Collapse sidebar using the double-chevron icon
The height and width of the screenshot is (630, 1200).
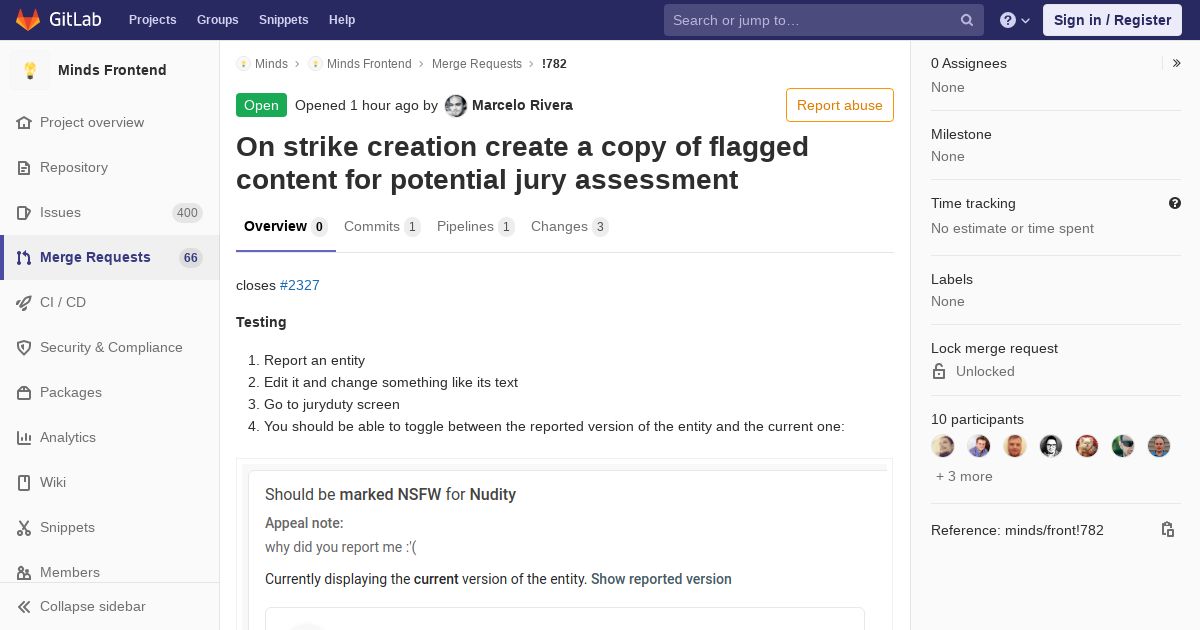24,606
